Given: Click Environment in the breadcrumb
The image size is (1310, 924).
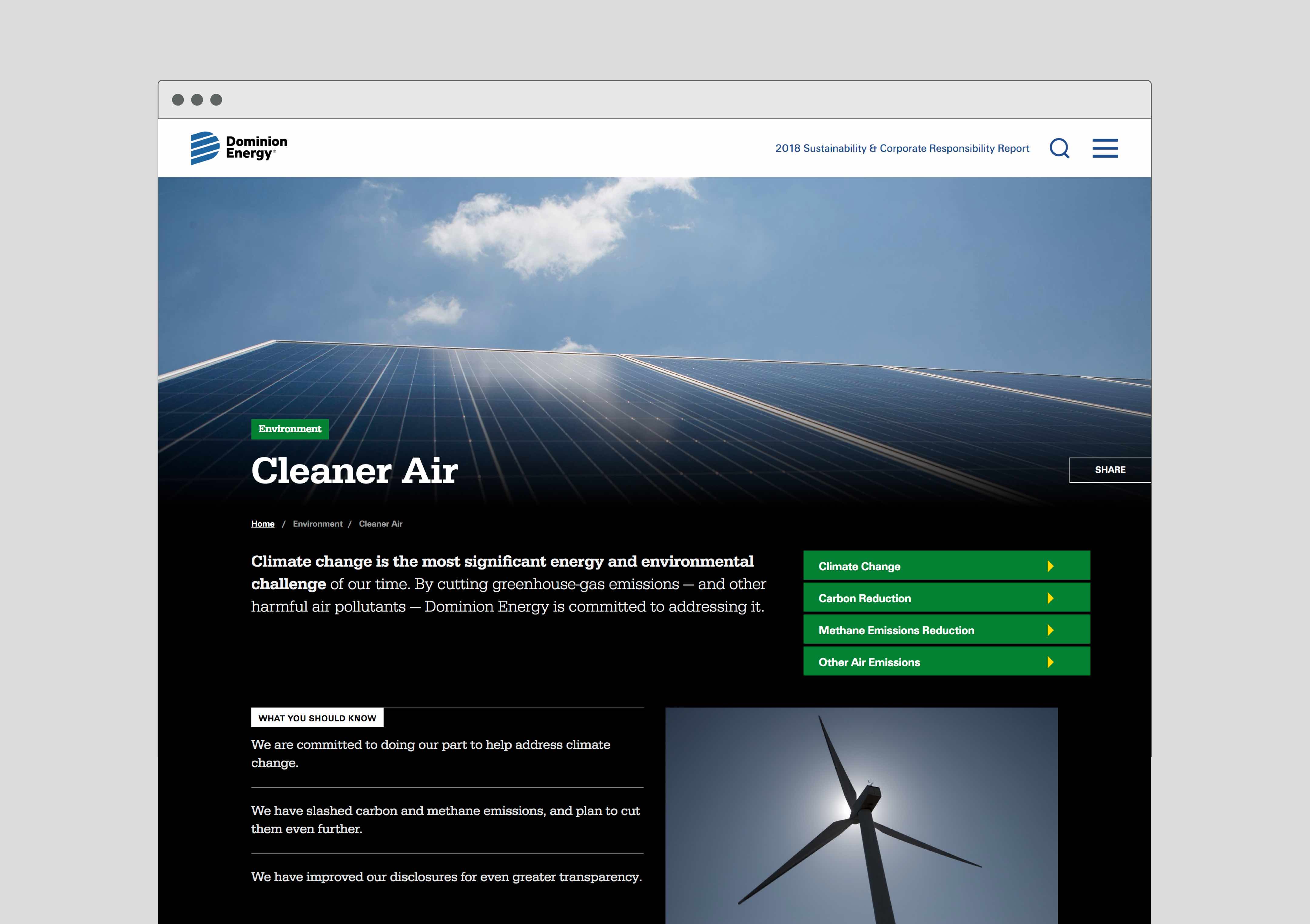Looking at the screenshot, I should 318,524.
